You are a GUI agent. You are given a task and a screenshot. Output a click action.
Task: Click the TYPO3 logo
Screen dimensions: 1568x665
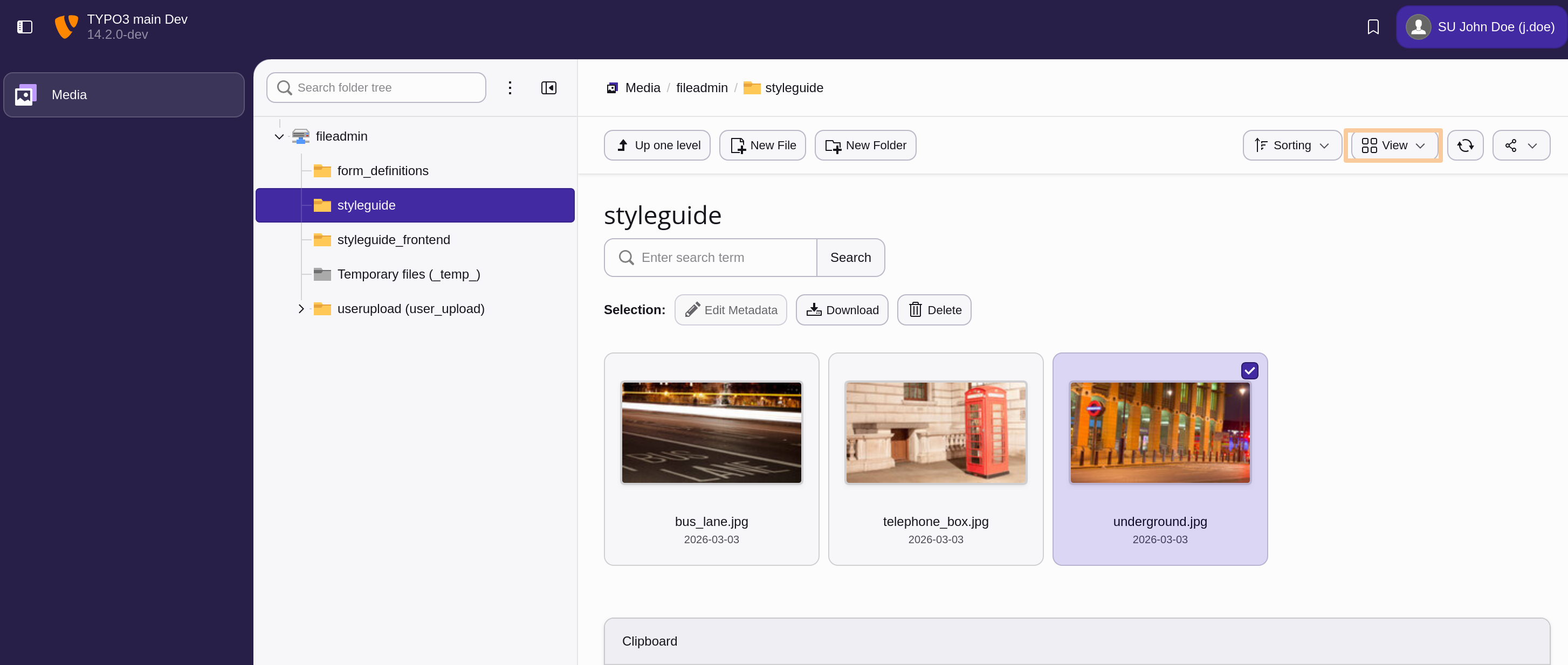(x=66, y=26)
